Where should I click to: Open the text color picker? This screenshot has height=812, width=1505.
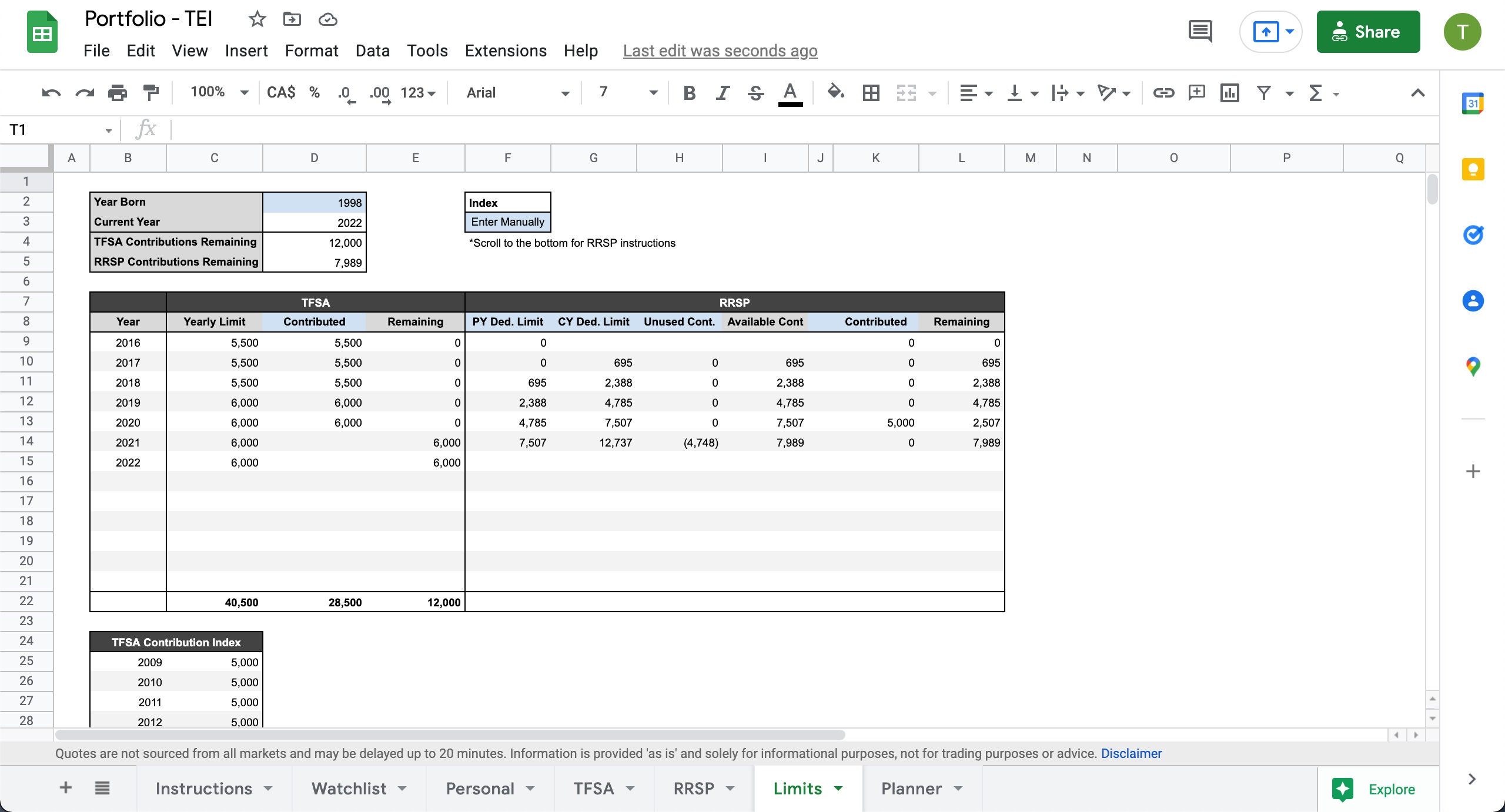(x=790, y=93)
